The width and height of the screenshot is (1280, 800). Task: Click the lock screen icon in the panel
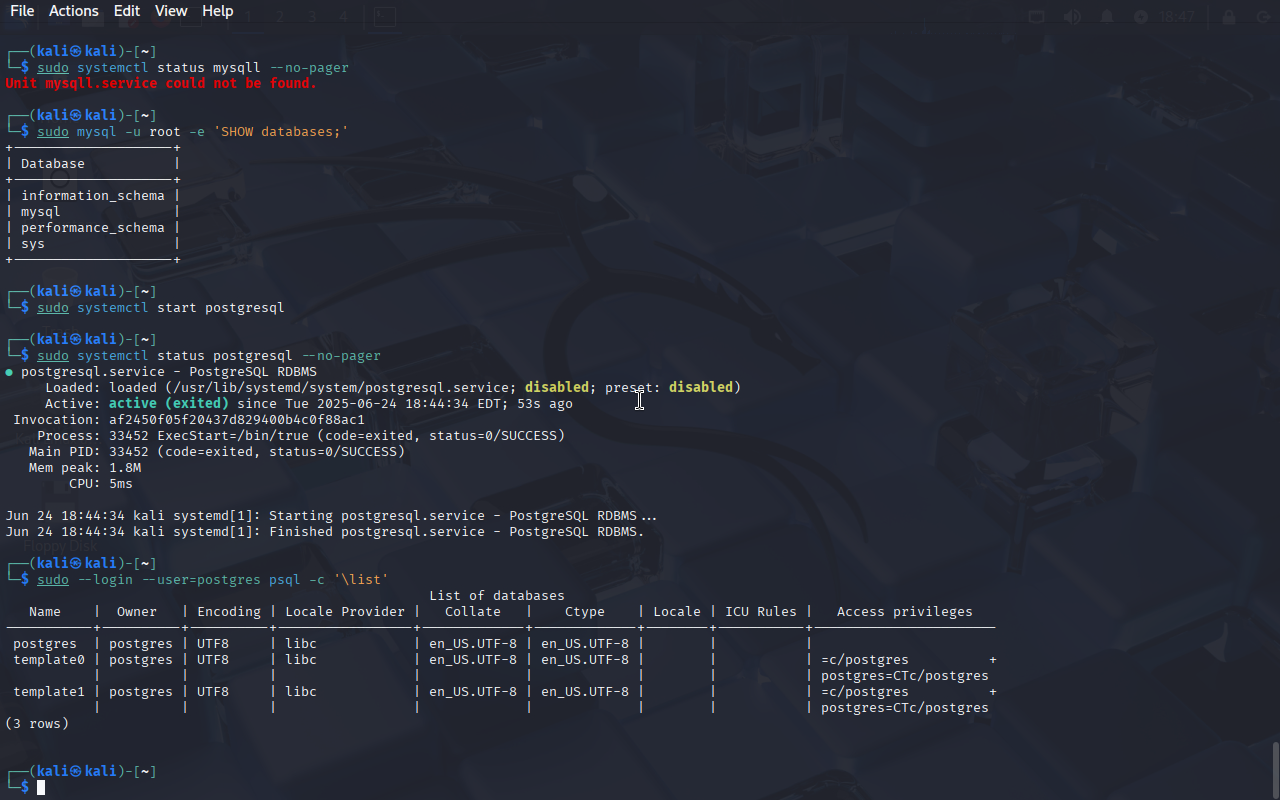pyautogui.click(x=1229, y=17)
